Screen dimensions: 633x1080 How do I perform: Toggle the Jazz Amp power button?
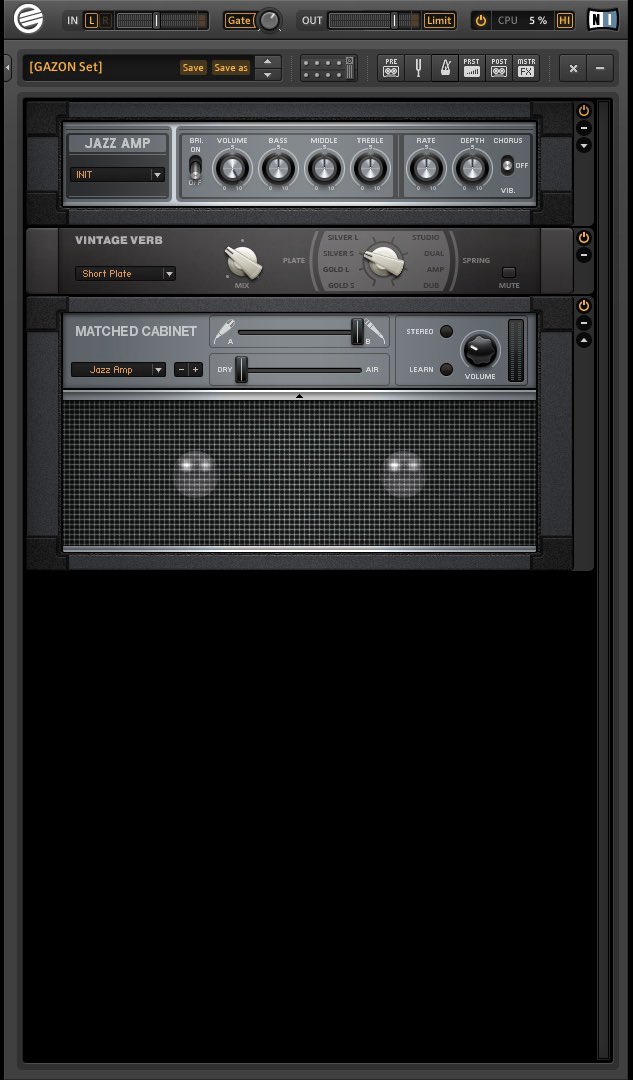point(584,111)
